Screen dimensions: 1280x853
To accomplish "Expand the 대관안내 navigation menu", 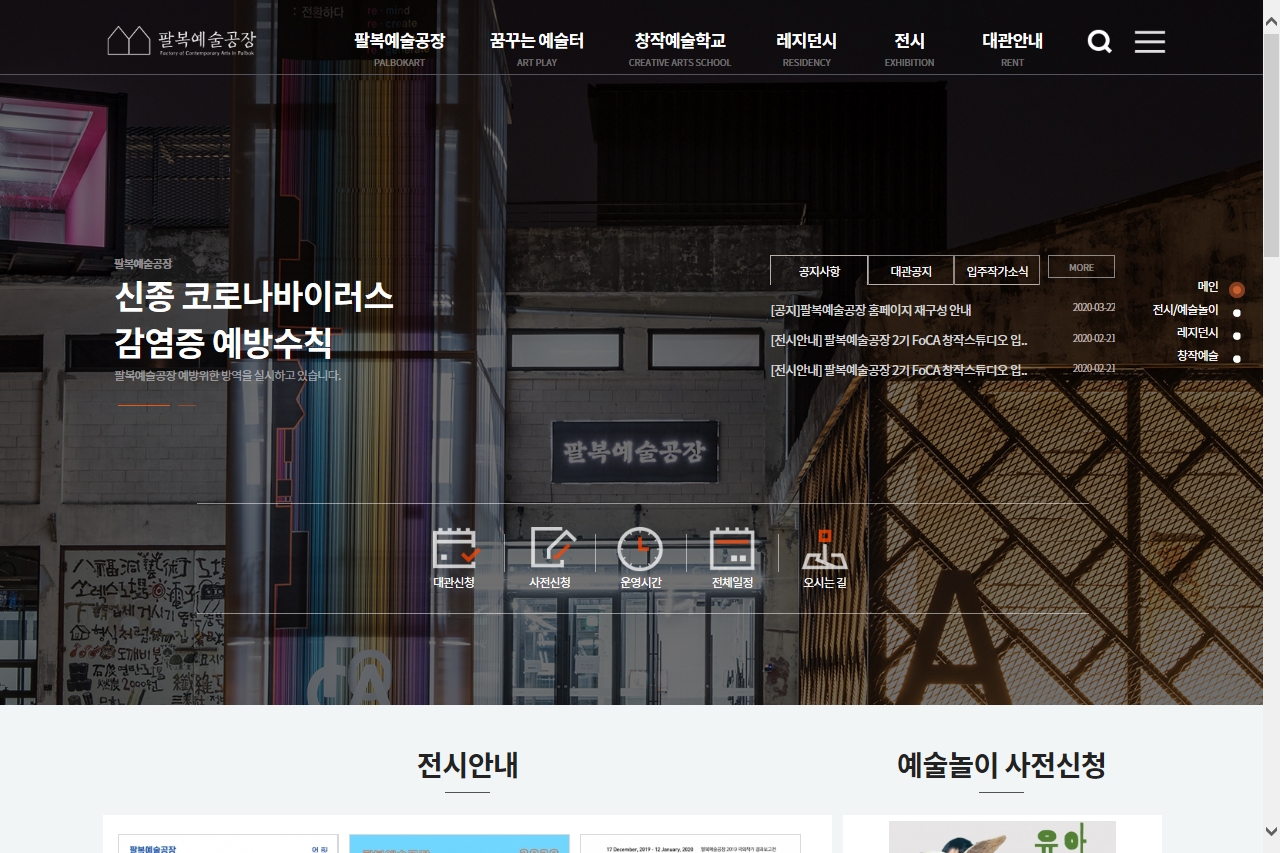I will pos(1012,41).
